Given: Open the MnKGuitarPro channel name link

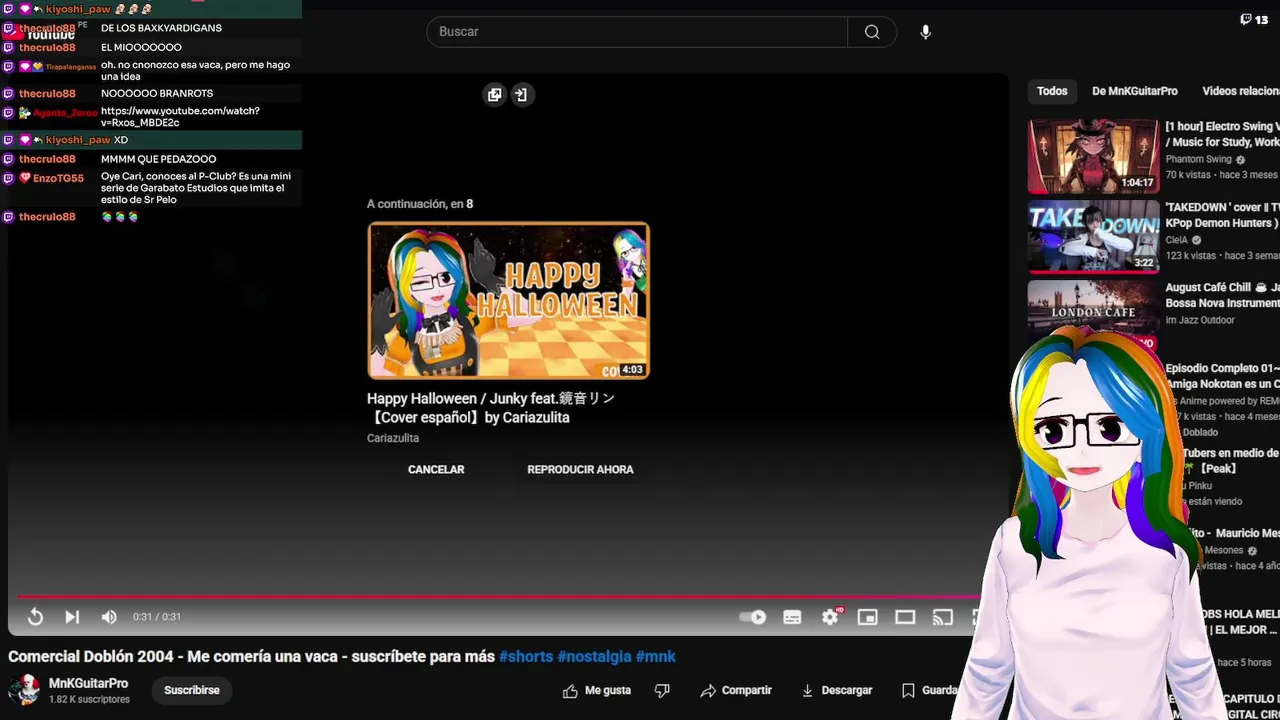Looking at the screenshot, I should (88, 683).
